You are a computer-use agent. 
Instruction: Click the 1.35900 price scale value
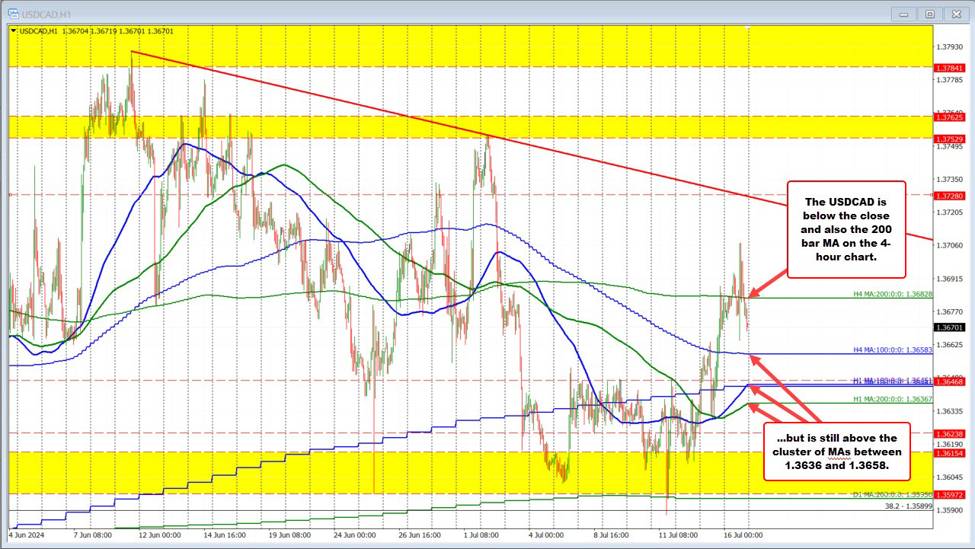tap(949, 510)
